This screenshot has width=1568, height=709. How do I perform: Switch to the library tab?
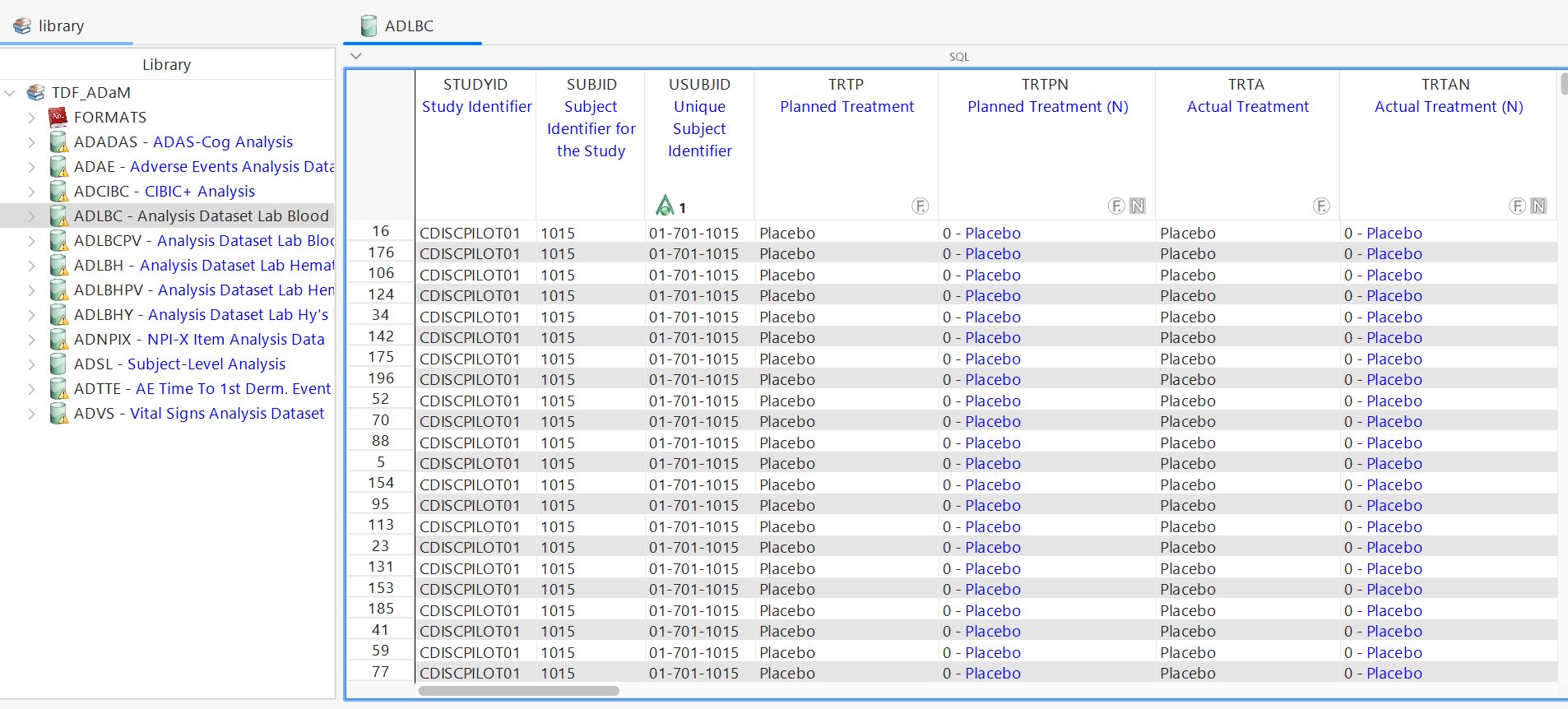66,25
